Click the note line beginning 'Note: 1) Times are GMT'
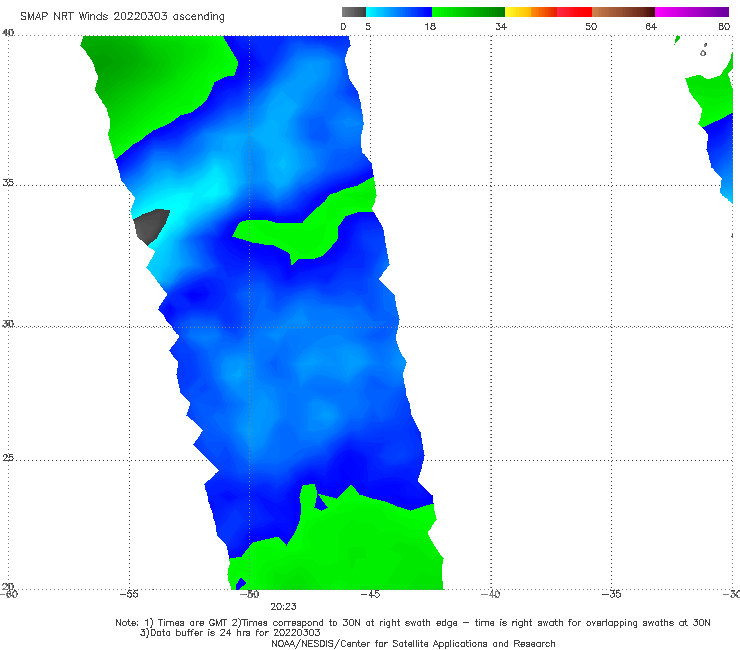 (413, 623)
